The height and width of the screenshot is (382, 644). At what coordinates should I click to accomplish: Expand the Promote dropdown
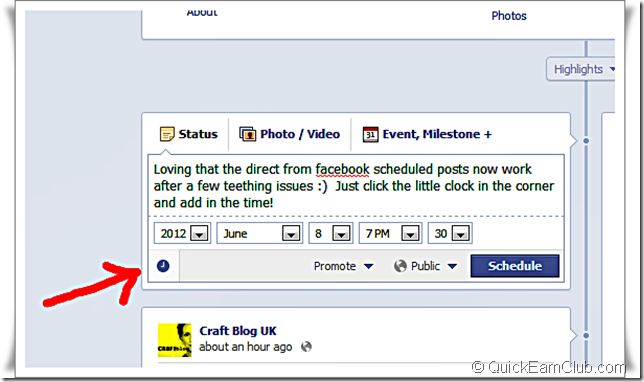pyautogui.click(x=343, y=266)
